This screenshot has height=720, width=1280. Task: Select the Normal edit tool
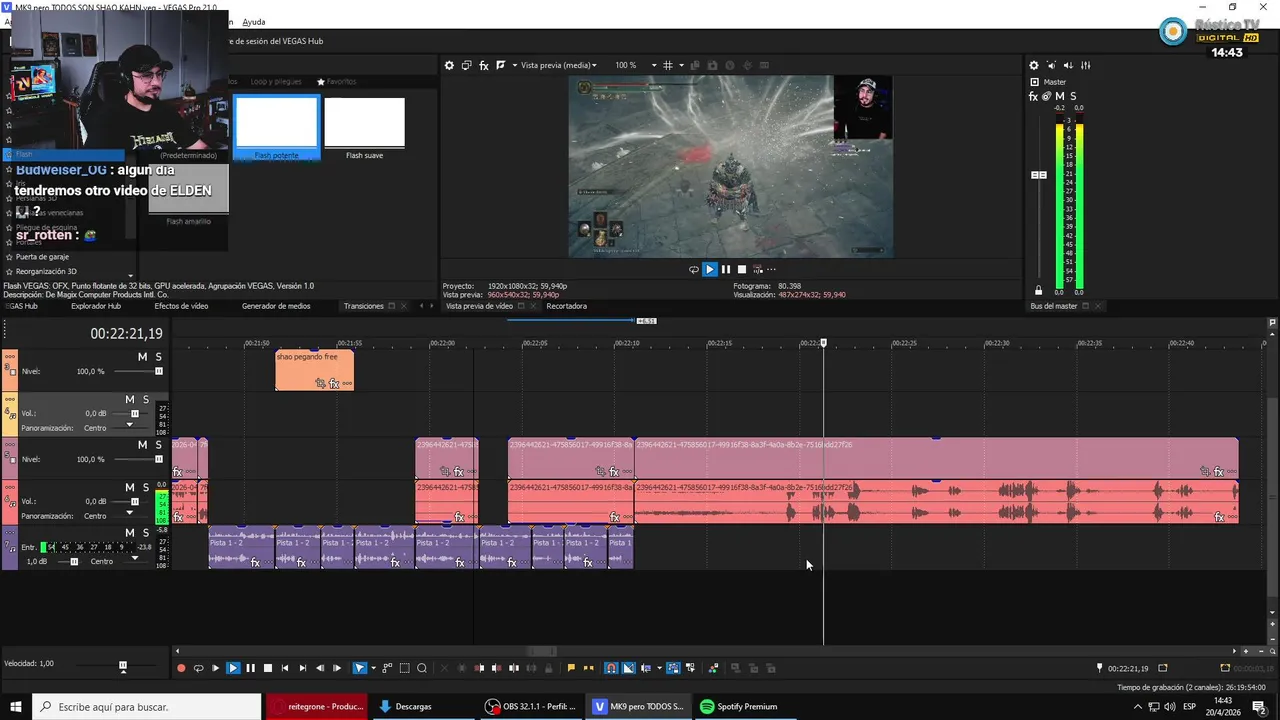point(359,668)
